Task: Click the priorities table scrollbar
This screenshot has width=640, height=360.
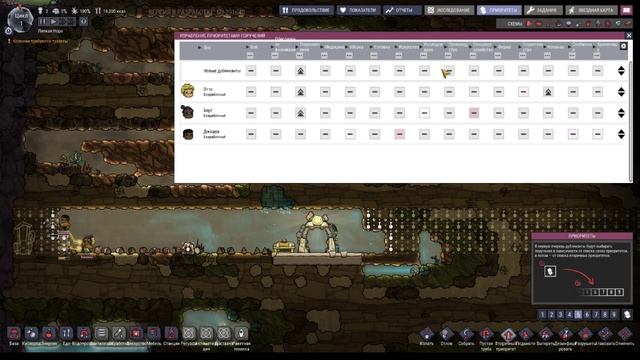Action: [x=631, y=121]
